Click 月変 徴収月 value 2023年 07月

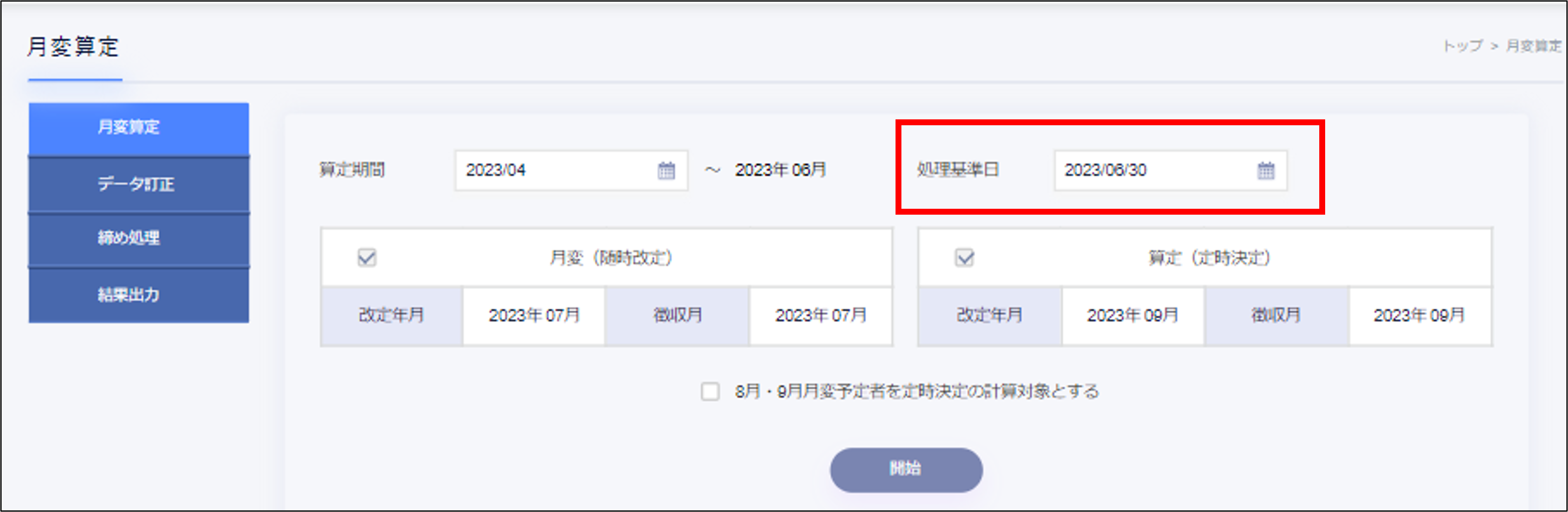pyautogui.click(x=820, y=315)
